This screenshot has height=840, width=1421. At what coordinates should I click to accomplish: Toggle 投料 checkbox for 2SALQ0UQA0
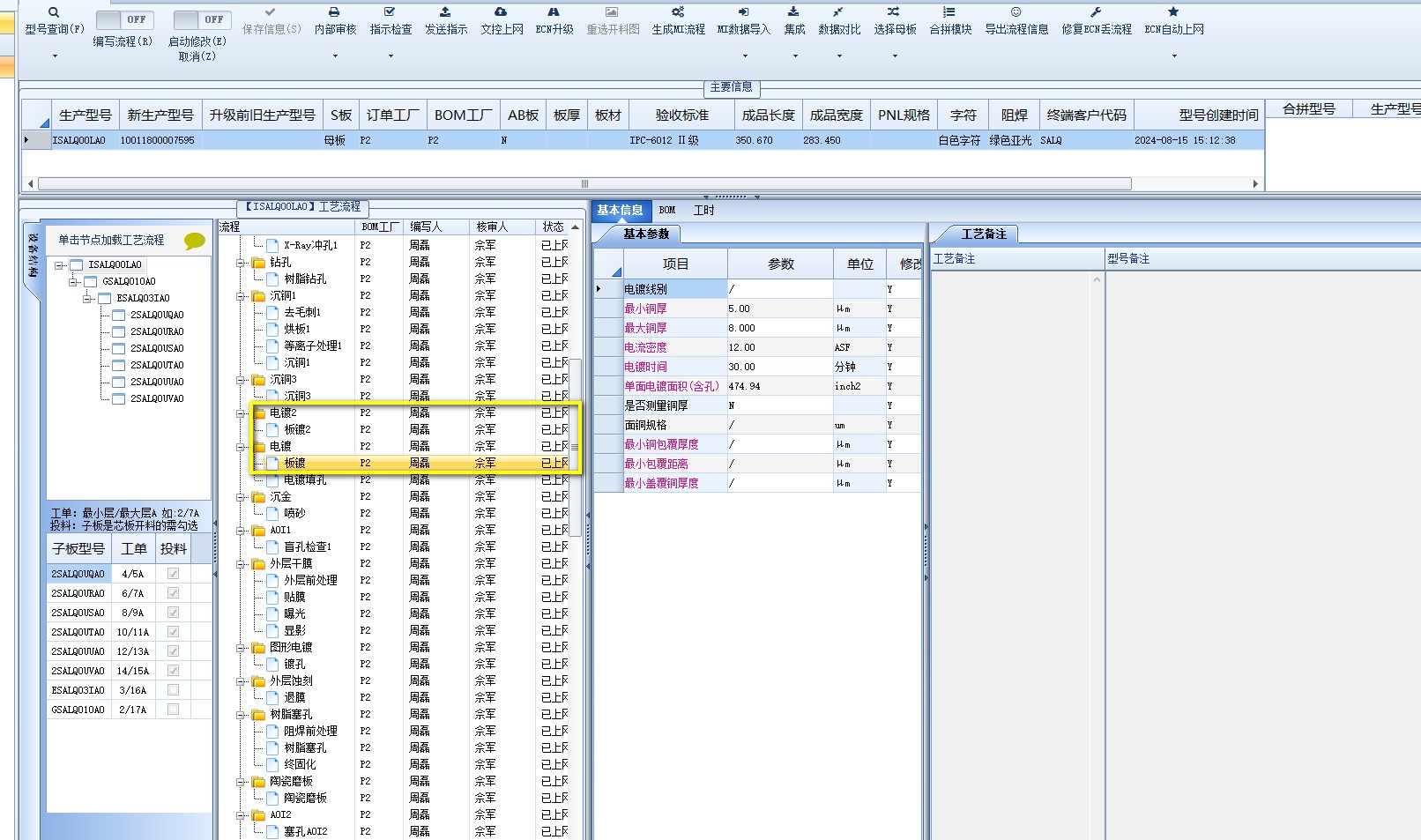point(174,574)
